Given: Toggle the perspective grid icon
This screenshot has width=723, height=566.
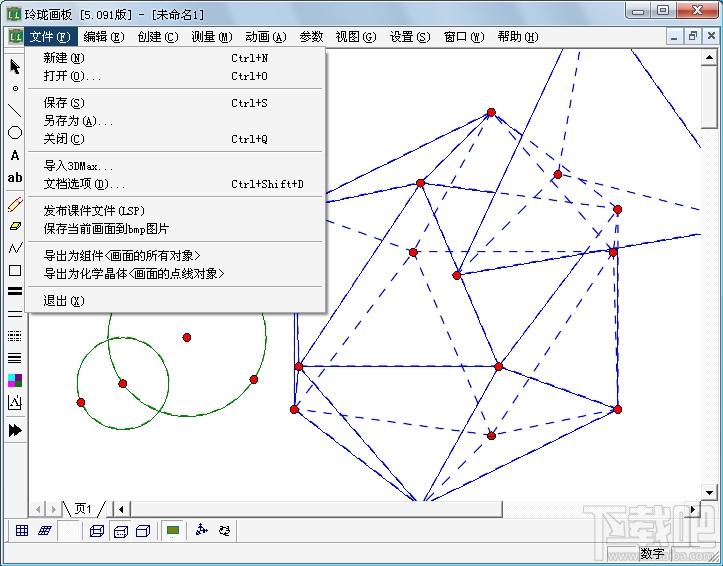Looking at the screenshot, I should click(x=45, y=531).
